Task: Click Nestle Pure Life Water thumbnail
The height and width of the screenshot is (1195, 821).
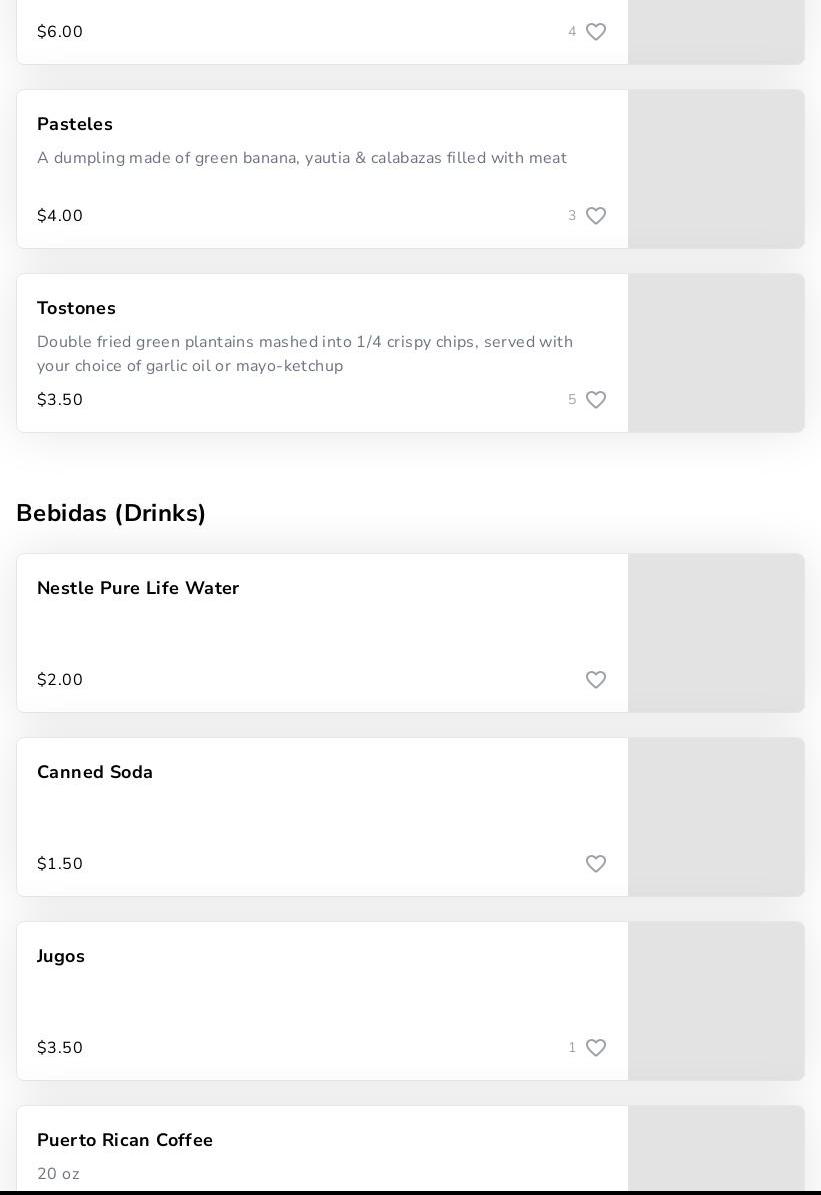Action: (716, 633)
